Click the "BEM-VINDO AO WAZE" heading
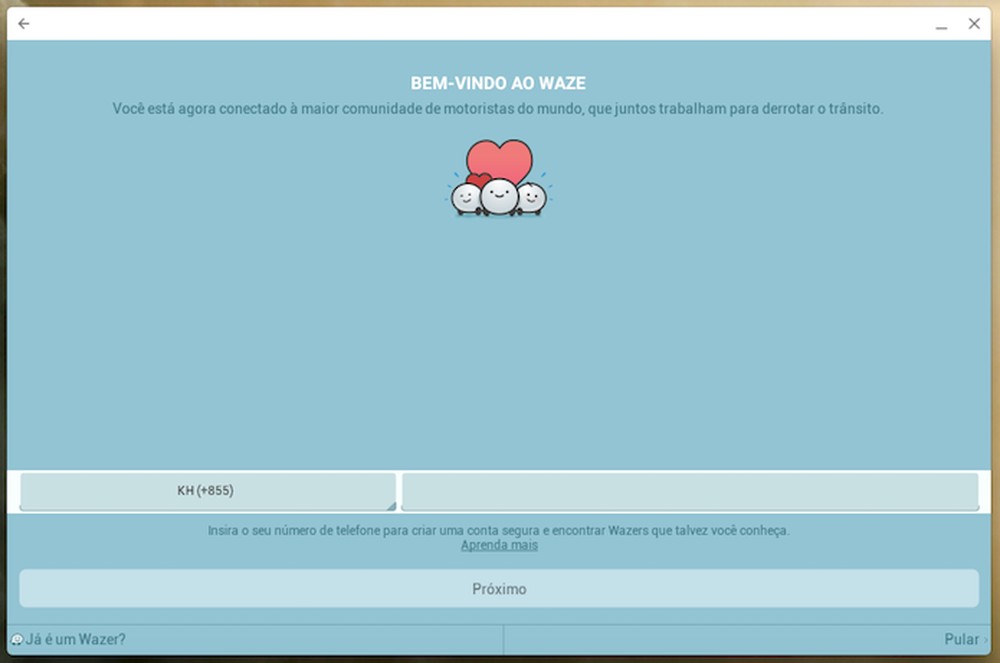1000x663 pixels. click(x=499, y=83)
